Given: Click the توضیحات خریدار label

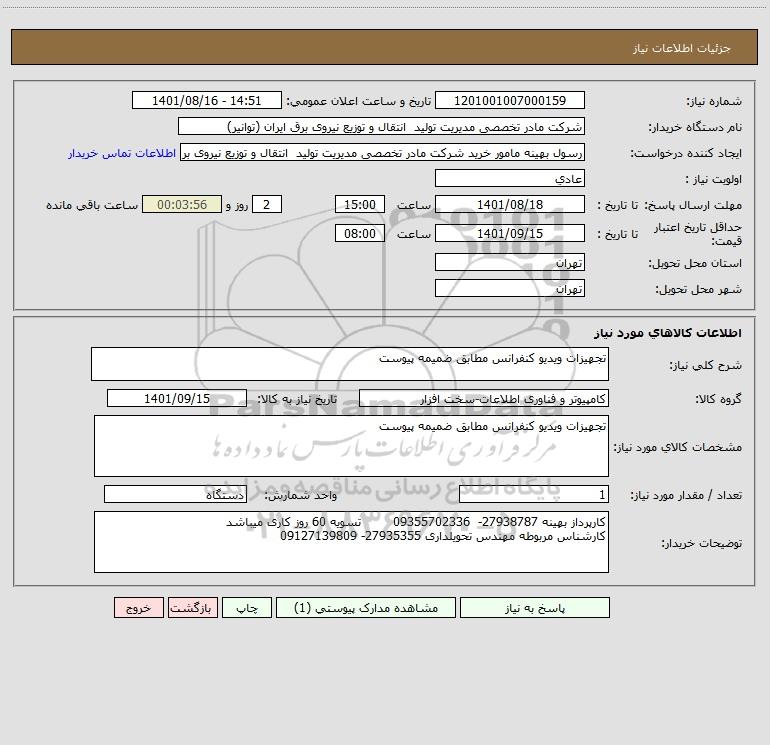Looking at the screenshot, I should point(702,543).
